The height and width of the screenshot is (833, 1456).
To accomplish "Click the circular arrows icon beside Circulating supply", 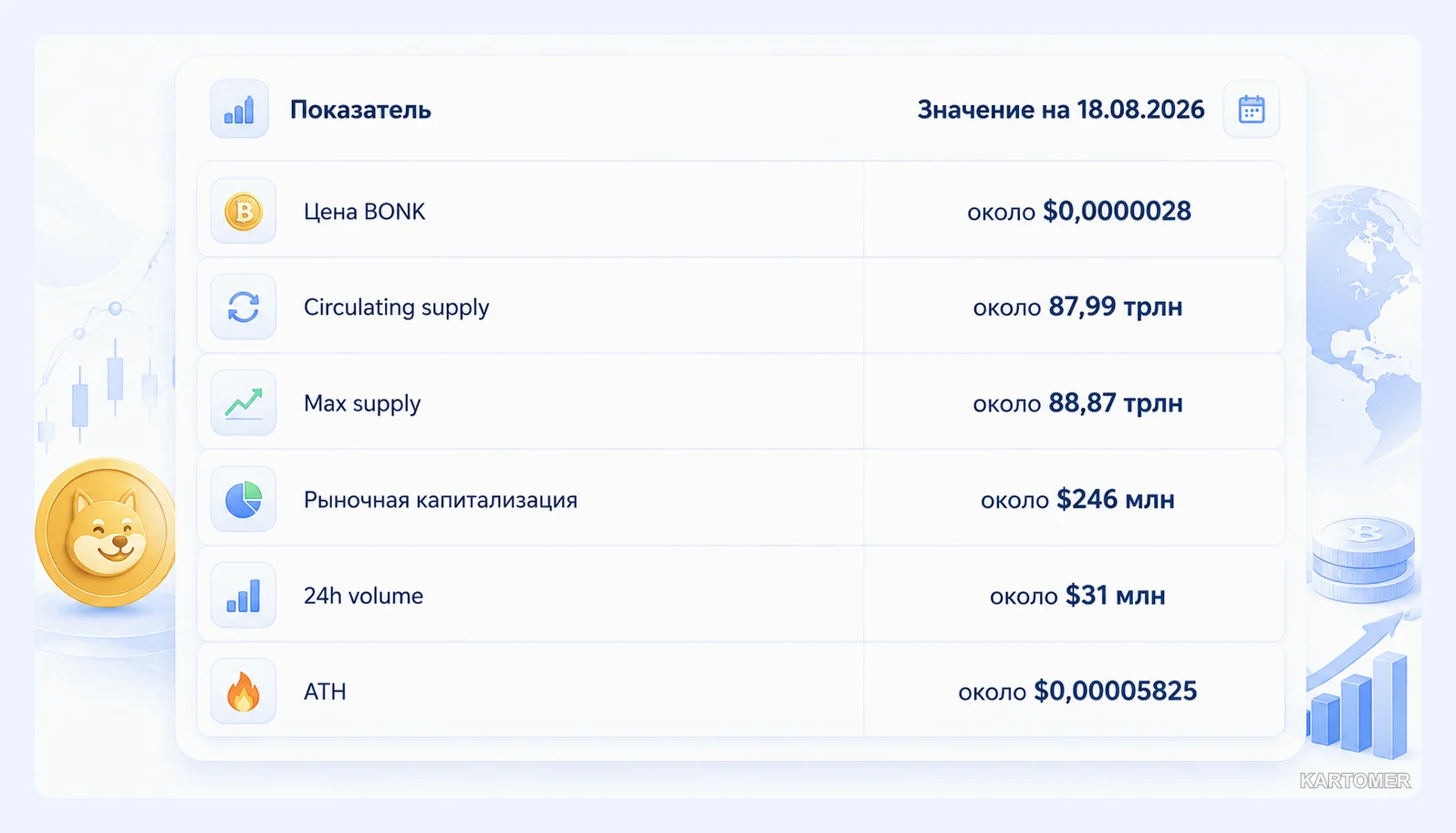I will tap(244, 307).
